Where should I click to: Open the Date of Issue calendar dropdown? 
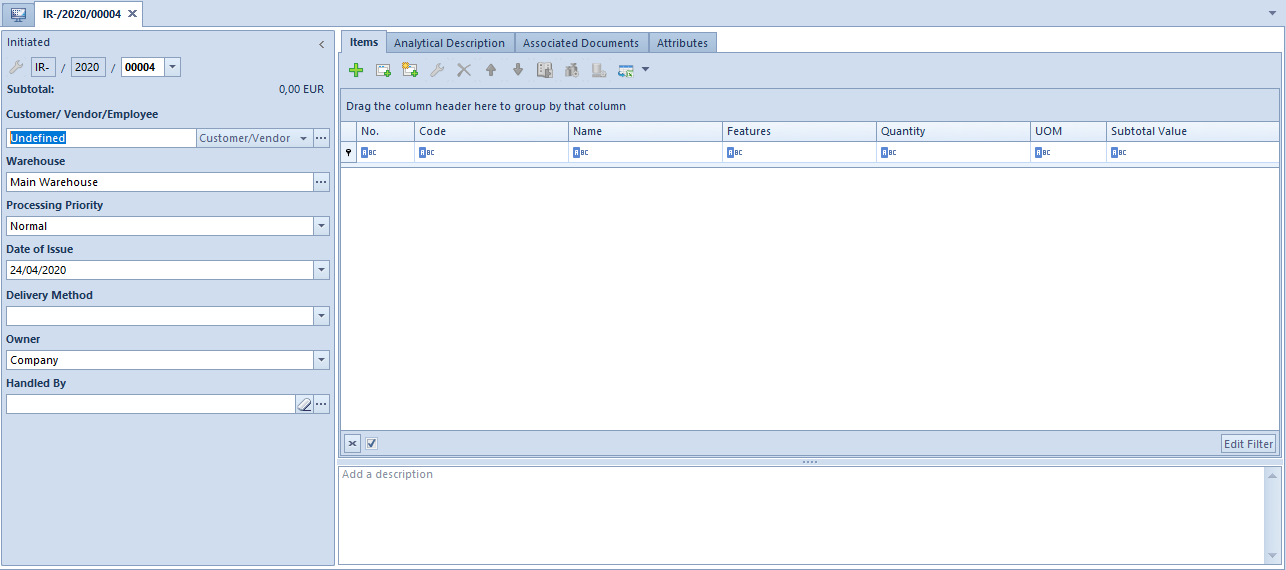(x=321, y=270)
